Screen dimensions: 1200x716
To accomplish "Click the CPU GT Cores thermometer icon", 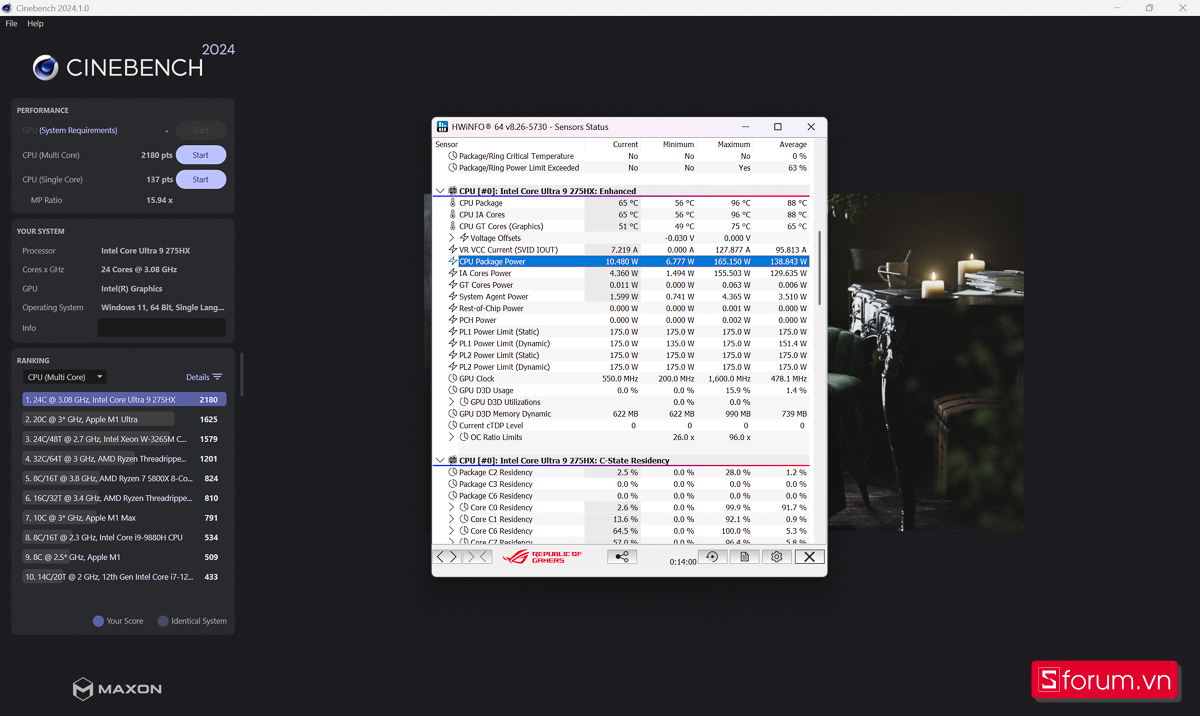I will pyautogui.click(x=452, y=226).
